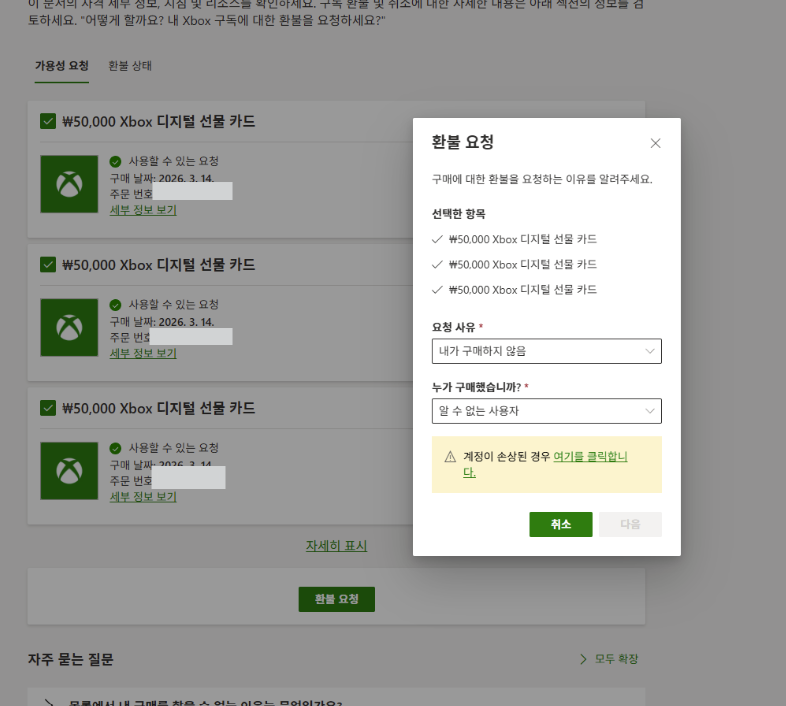The width and height of the screenshot is (786, 706).
Task: Click the 선택한 항목 label
Action: point(459,214)
